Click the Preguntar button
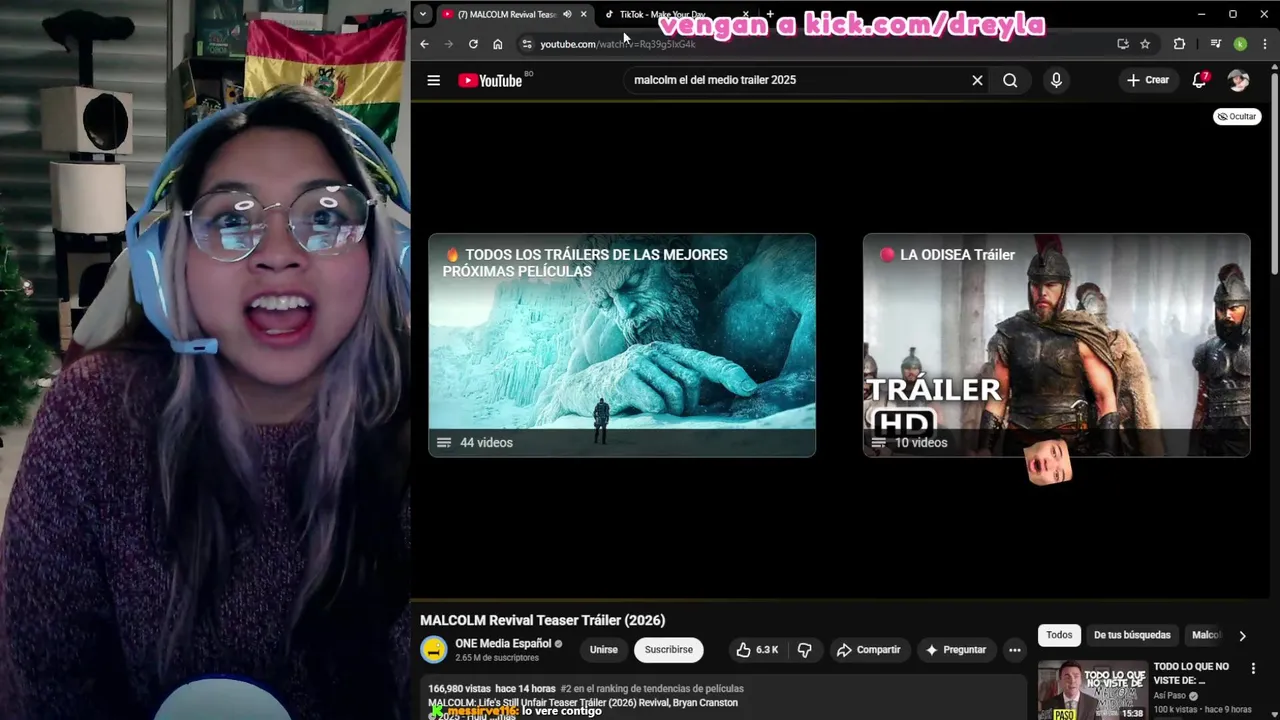 click(x=955, y=650)
